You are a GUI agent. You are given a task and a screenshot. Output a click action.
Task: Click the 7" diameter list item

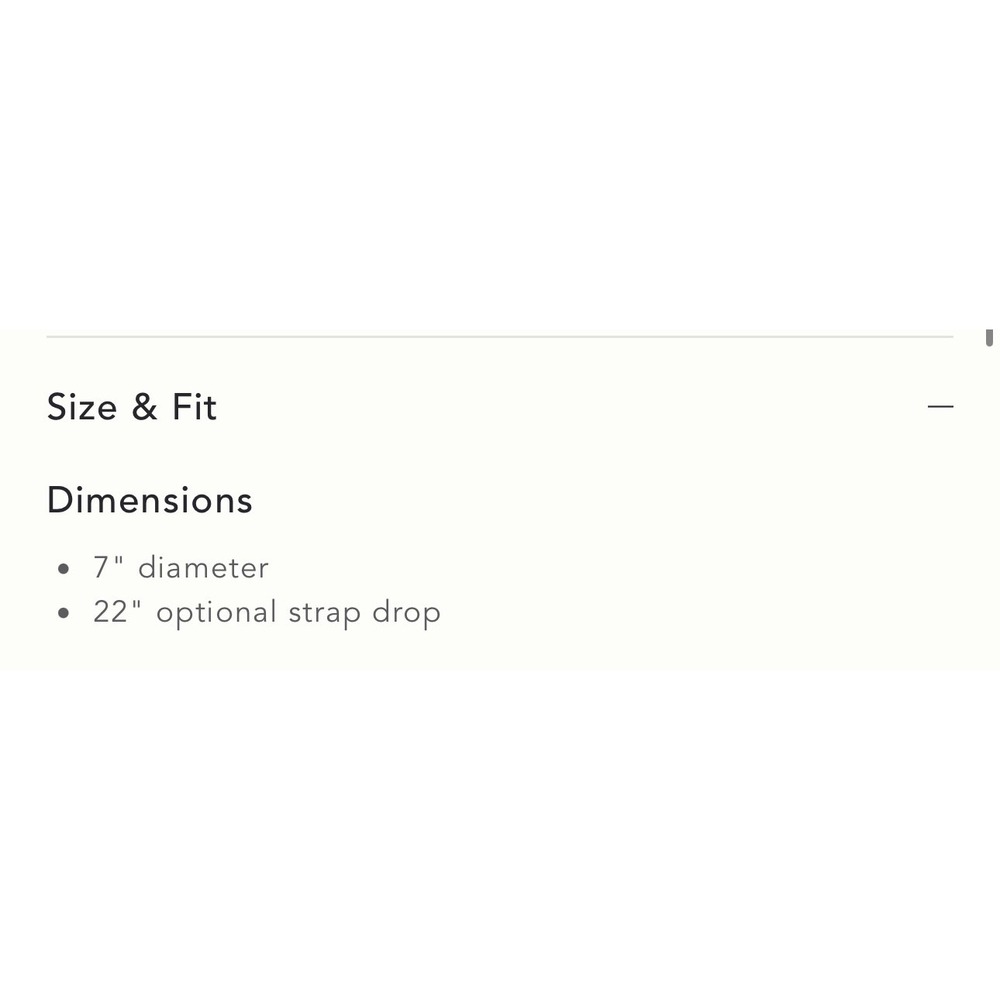181,568
